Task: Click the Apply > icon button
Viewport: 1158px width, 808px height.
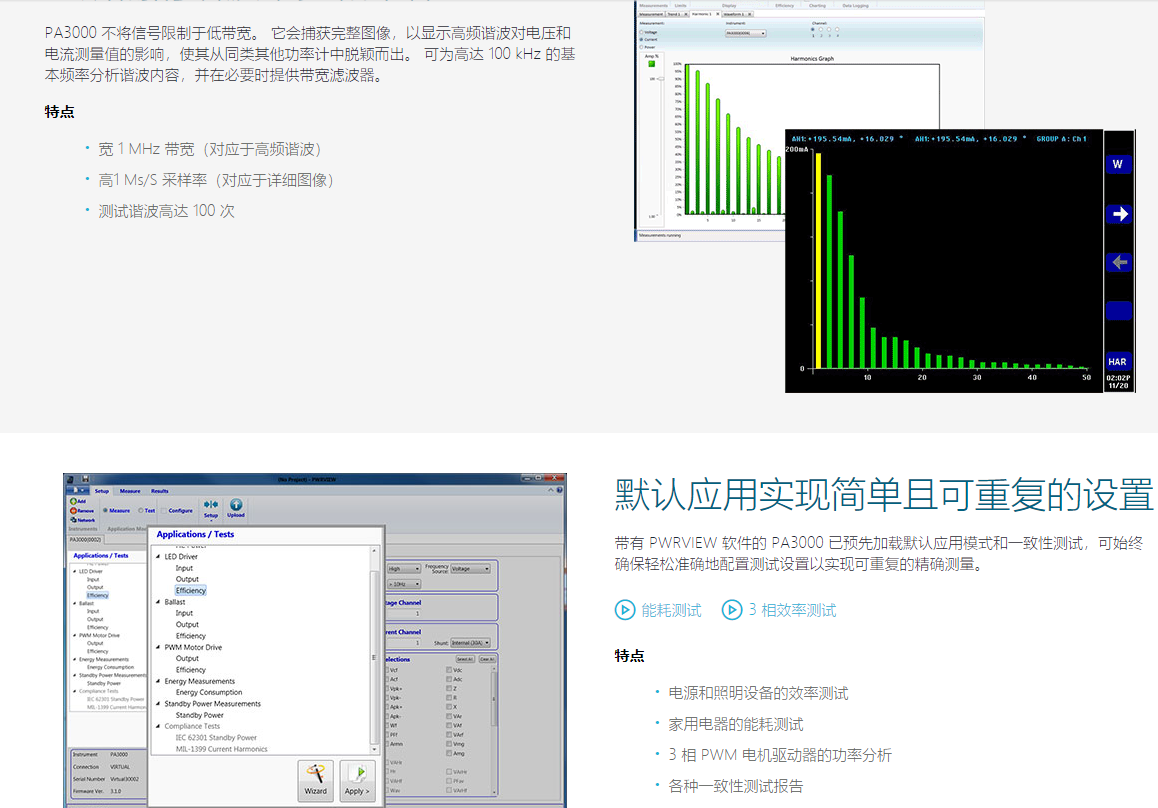Action: [357, 780]
